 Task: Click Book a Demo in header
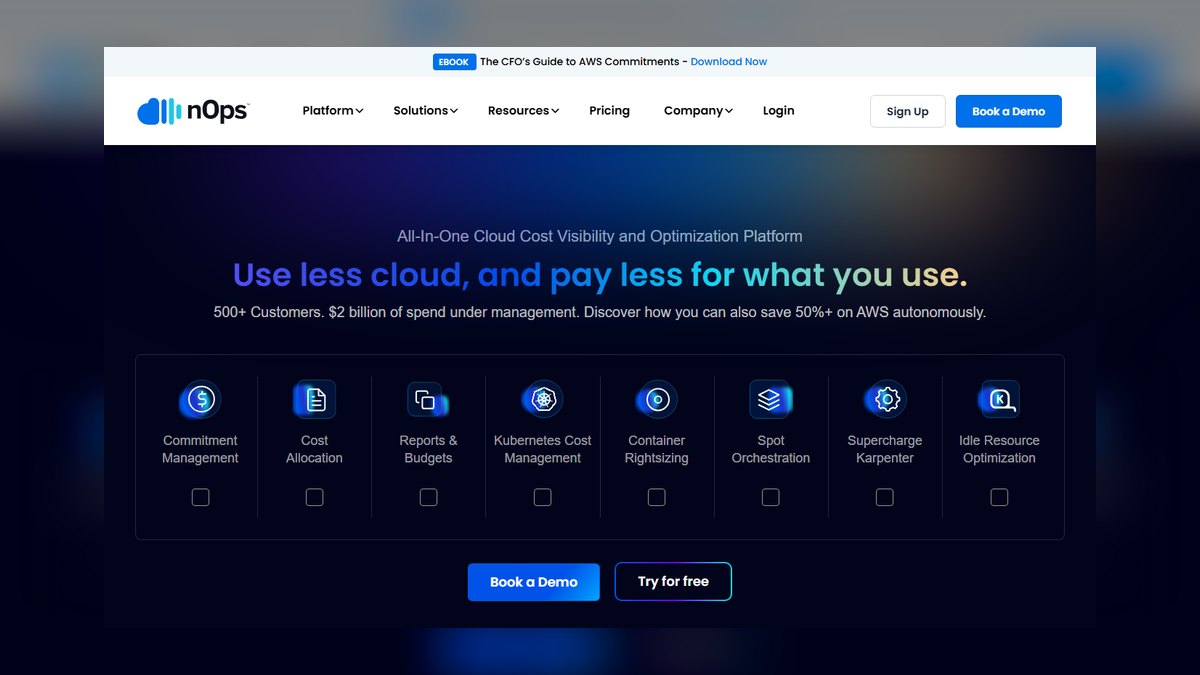pos(1008,111)
